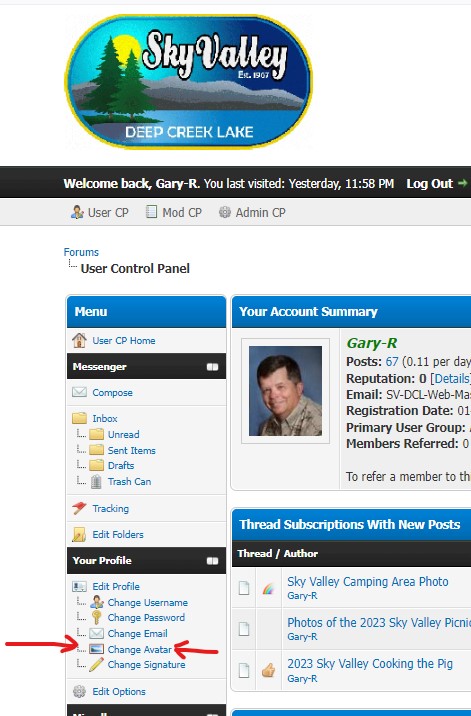Open author Gary-R under Camping Area Photo
The image size is (471, 716).
pyautogui.click(x=302, y=595)
